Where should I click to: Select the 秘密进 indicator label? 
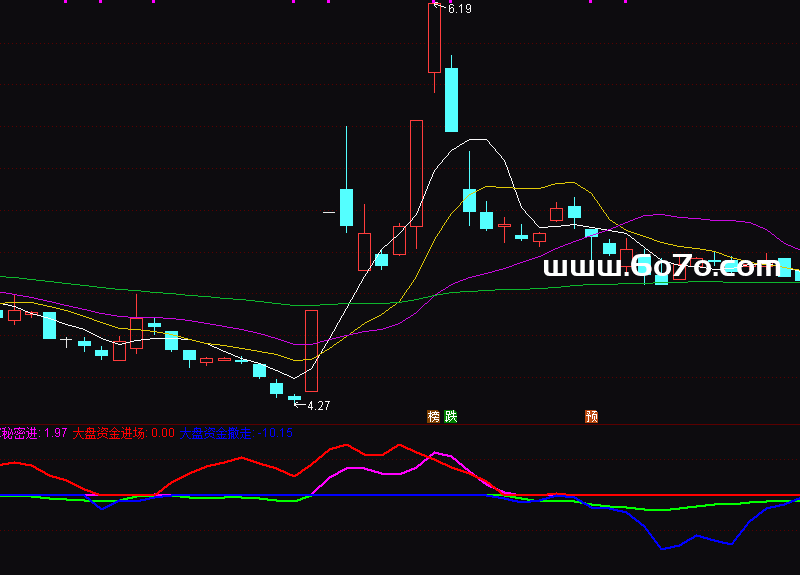tap(19, 433)
